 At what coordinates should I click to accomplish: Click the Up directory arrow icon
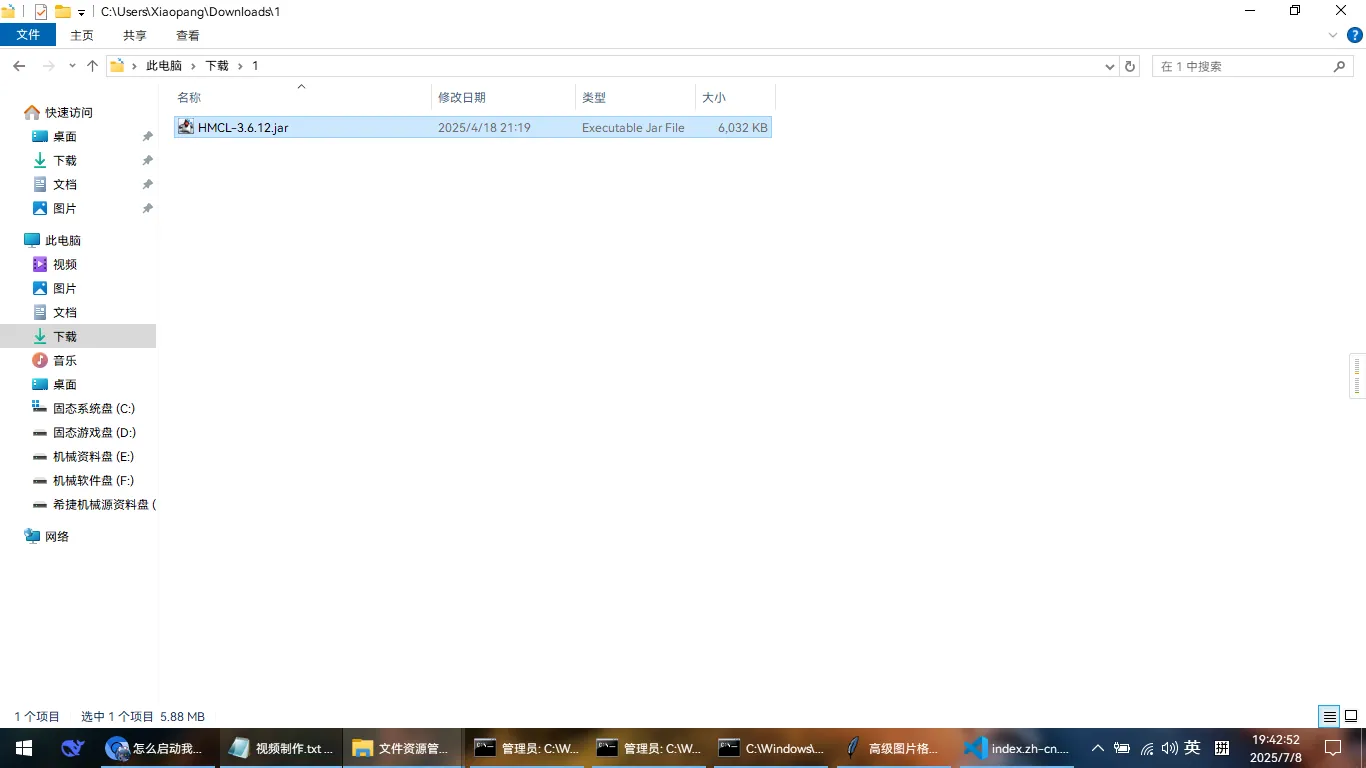coord(92,66)
